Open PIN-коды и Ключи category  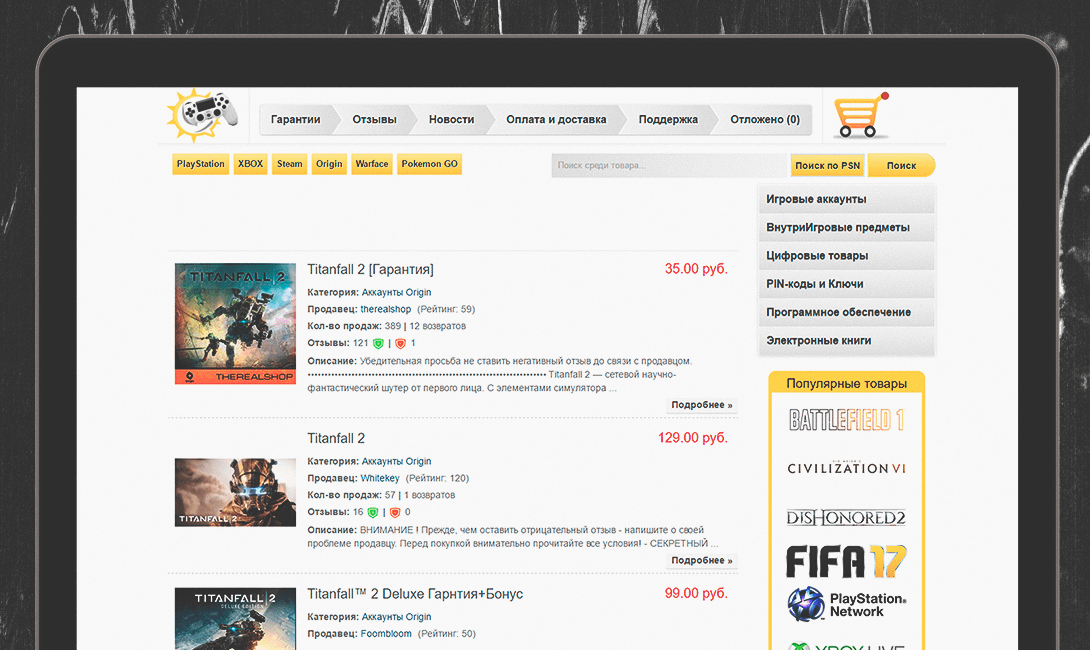pyautogui.click(x=846, y=284)
